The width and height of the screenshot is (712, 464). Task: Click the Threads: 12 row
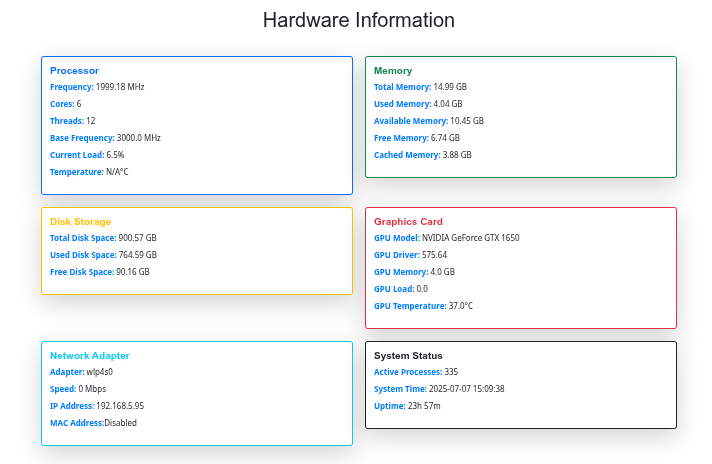[x=73, y=121]
